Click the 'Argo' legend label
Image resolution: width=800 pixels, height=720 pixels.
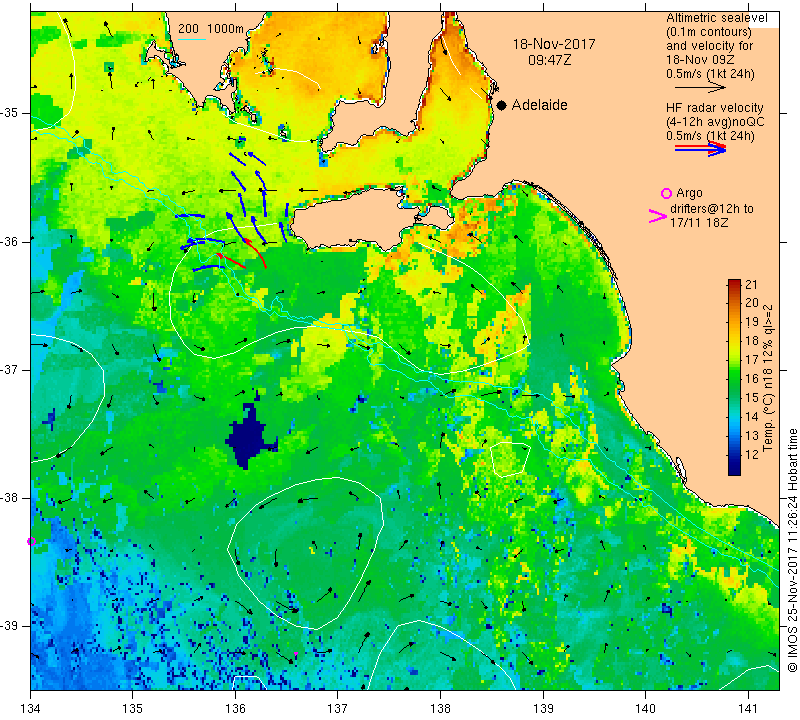pyautogui.click(x=689, y=193)
